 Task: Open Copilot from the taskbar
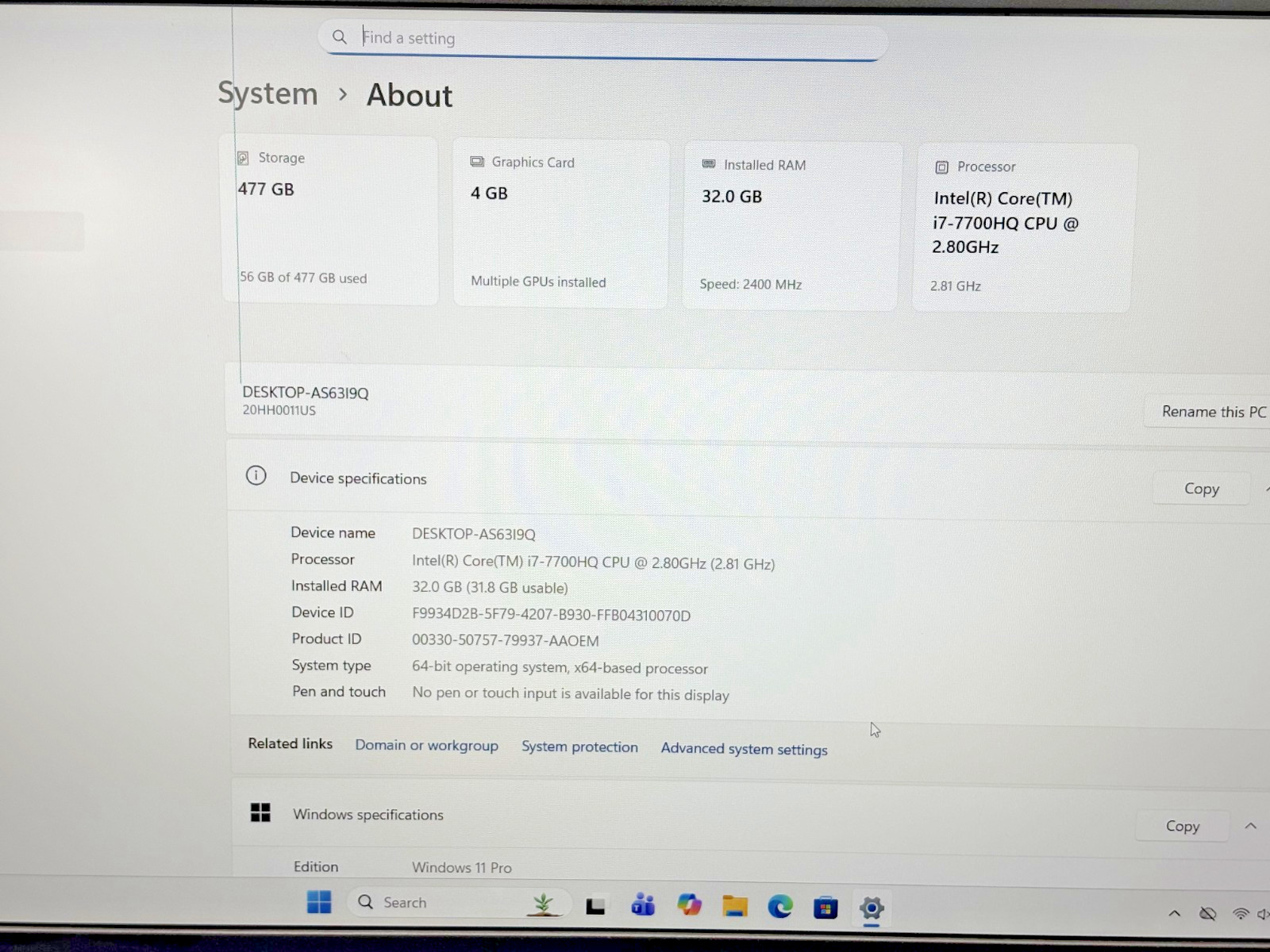click(x=689, y=904)
